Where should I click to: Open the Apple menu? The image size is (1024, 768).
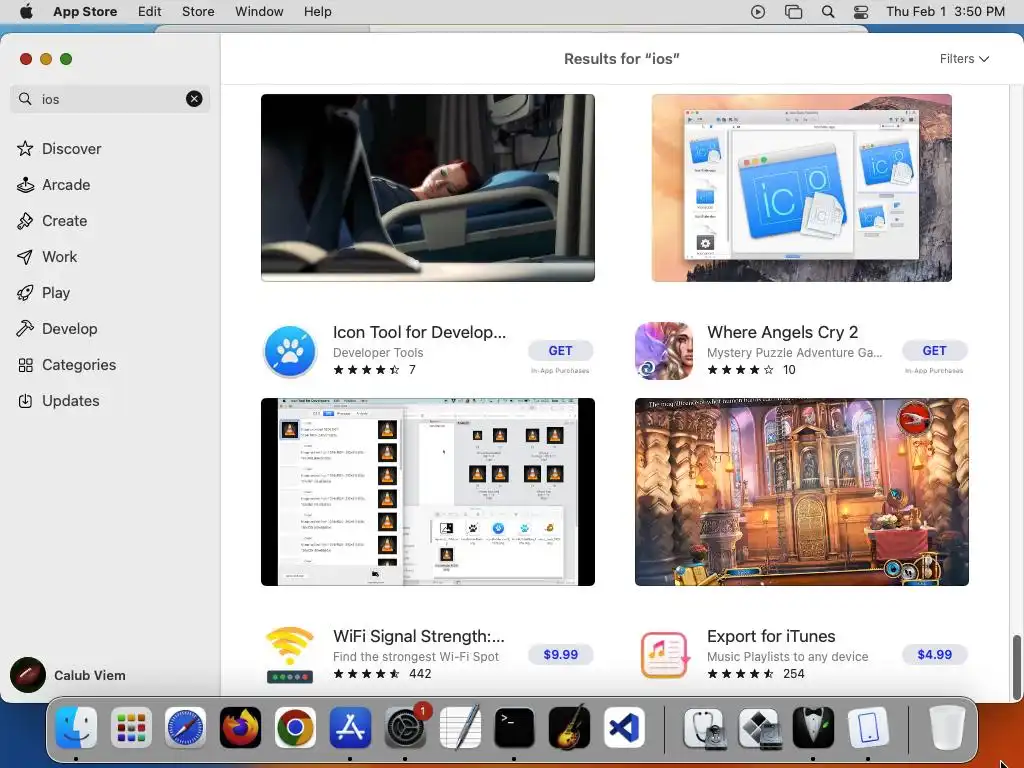click(x=26, y=12)
